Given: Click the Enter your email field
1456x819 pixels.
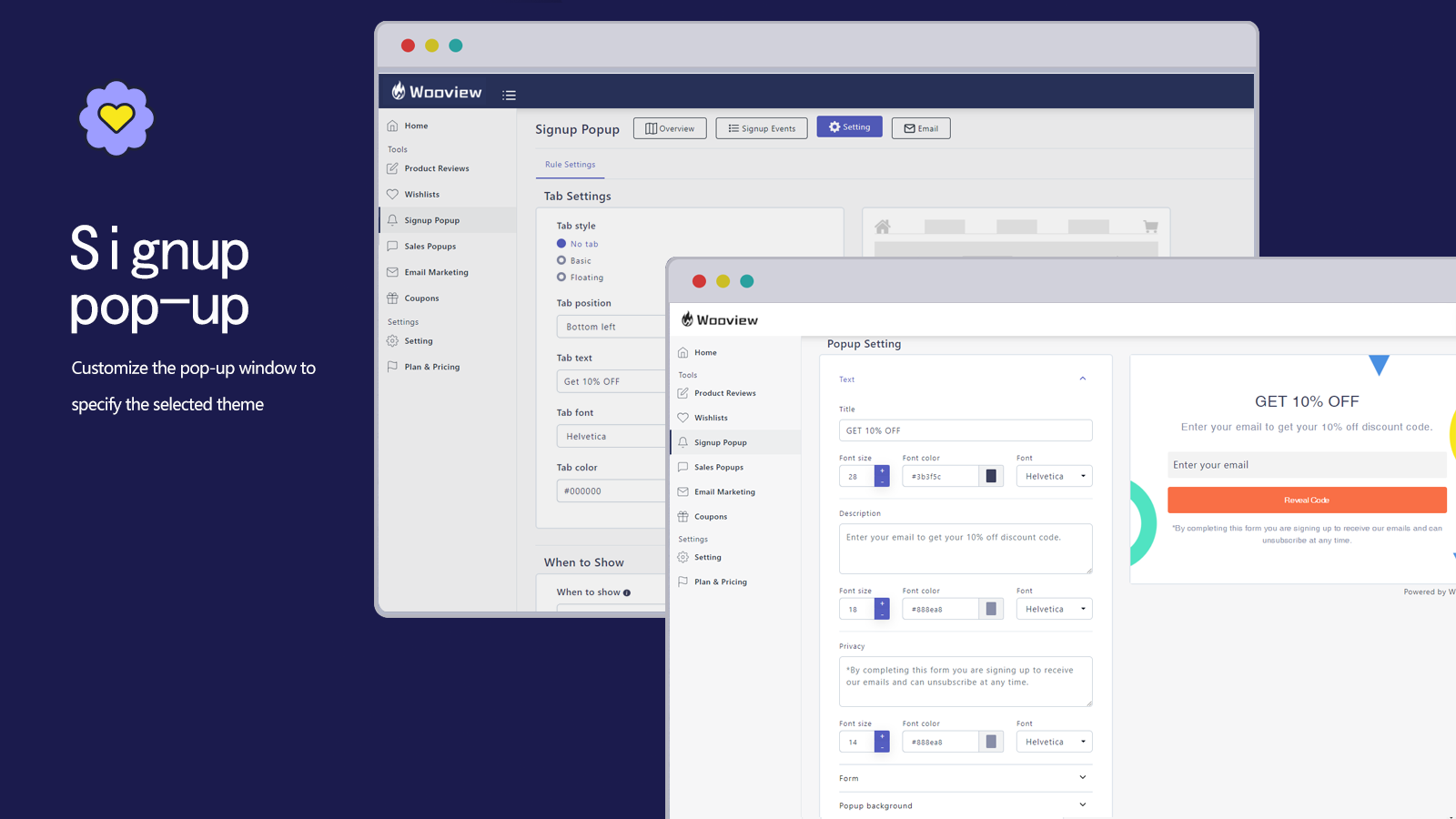Looking at the screenshot, I should pos(1307,464).
